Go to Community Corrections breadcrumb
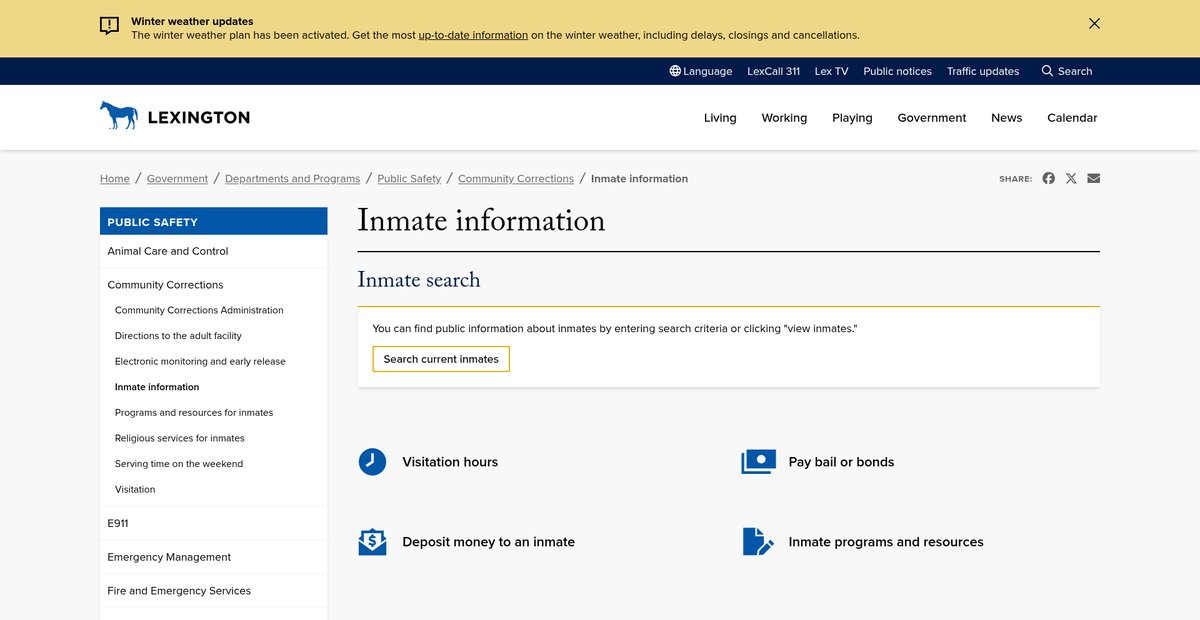Viewport: 1200px width, 620px height. pos(515,179)
